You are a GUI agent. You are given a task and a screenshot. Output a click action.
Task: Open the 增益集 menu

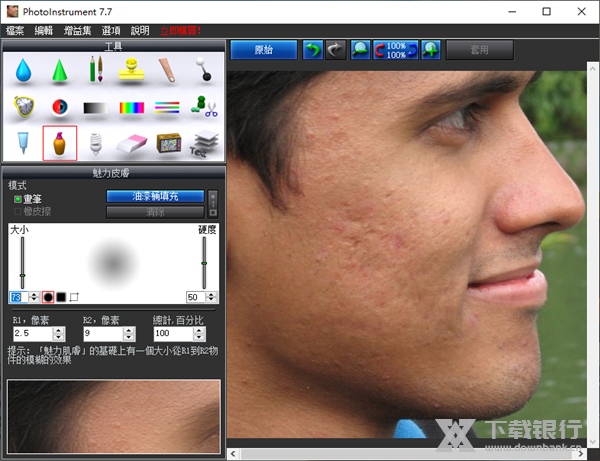[77, 31]
